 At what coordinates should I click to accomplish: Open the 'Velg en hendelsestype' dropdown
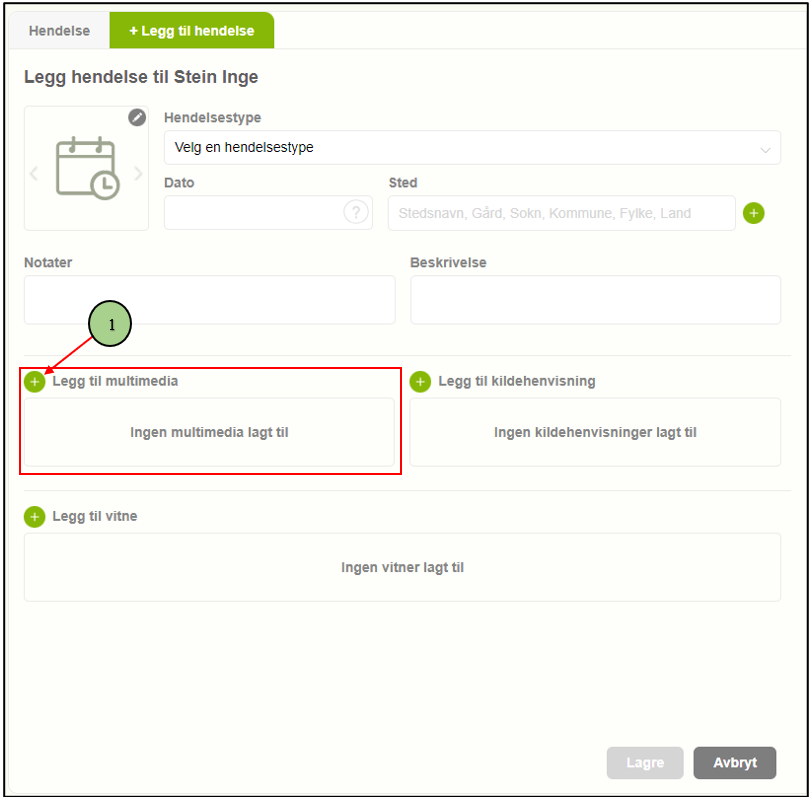[x=472, y=148]
